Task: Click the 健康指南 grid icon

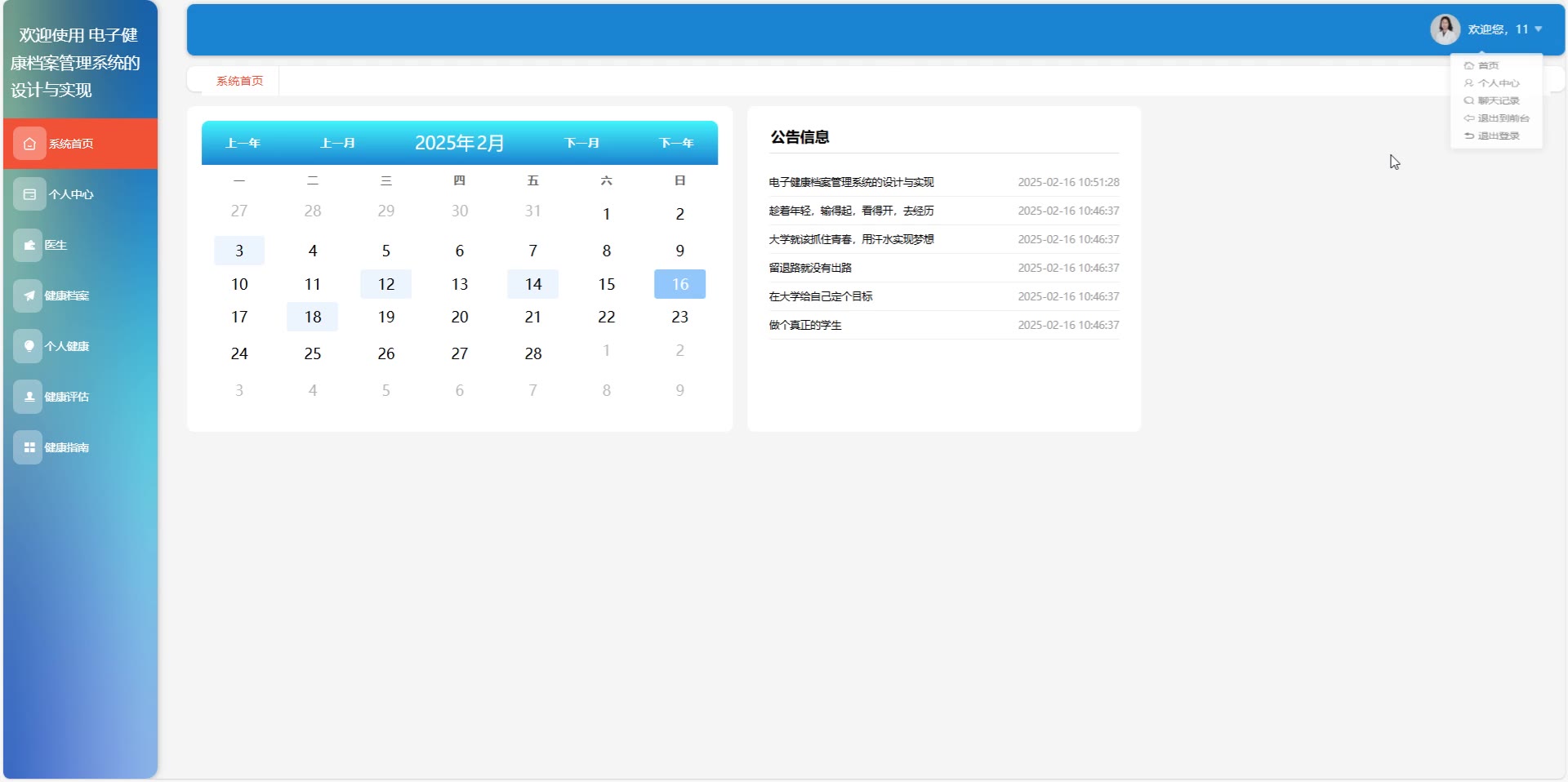Action: pos(29,447)
